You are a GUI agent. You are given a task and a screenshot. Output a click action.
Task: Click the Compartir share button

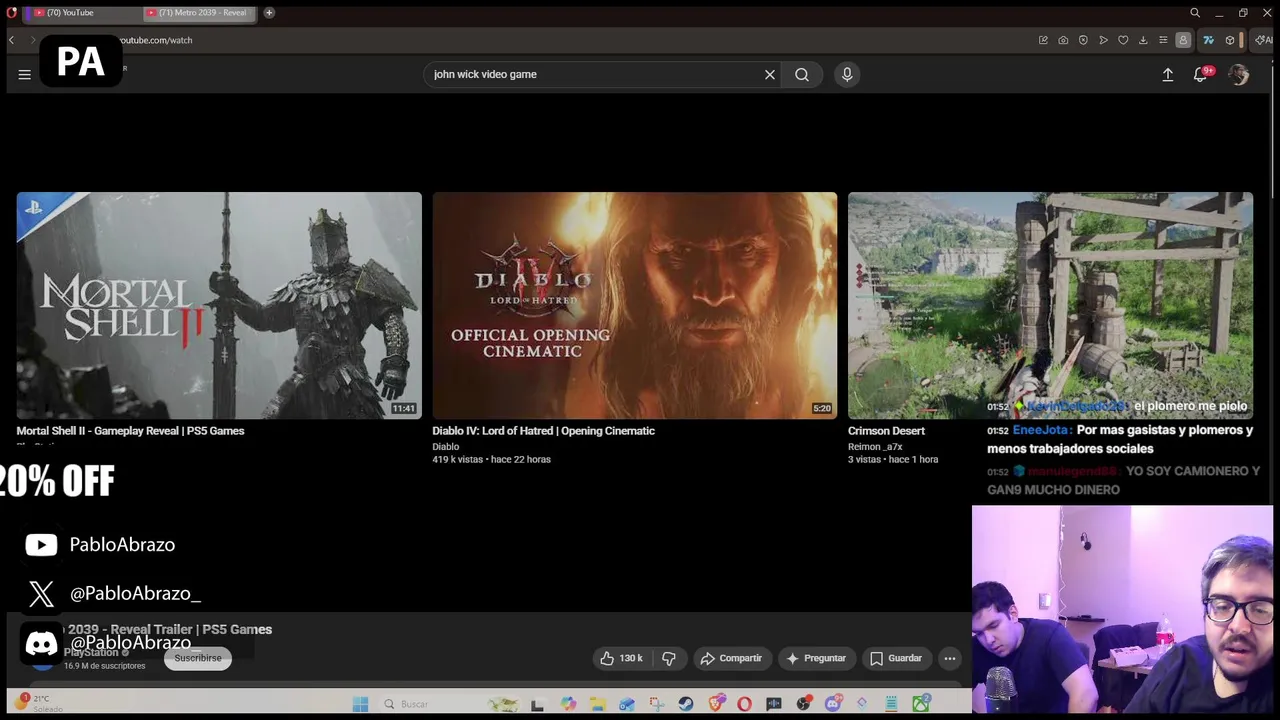pyautogui.click(x=731, y=658)
